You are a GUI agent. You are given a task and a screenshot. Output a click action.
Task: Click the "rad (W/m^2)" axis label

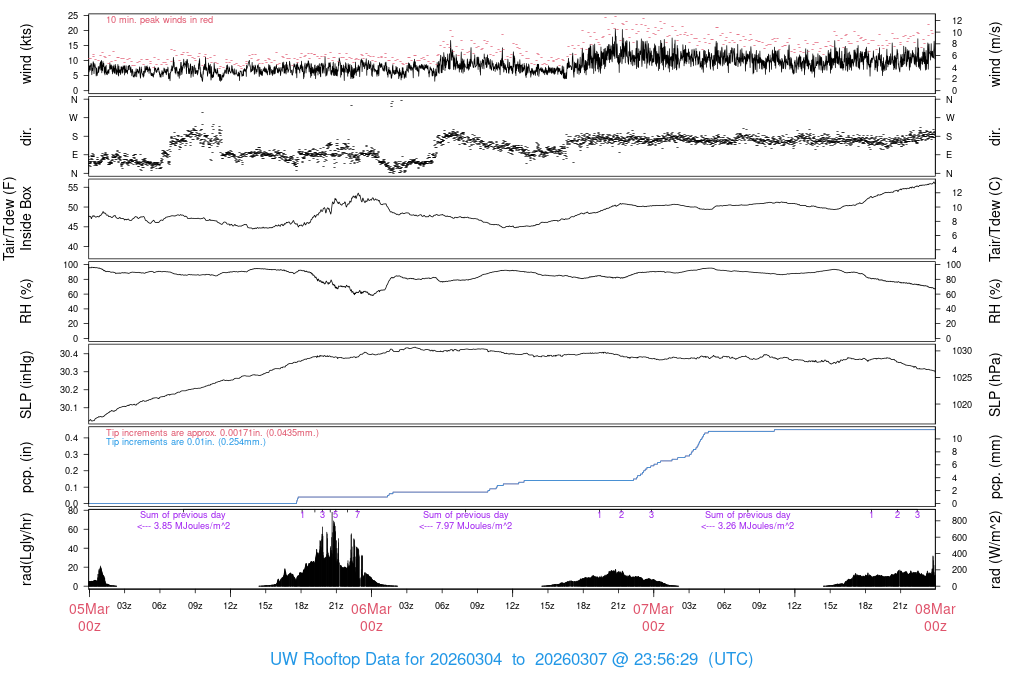[x=995, y=550]
